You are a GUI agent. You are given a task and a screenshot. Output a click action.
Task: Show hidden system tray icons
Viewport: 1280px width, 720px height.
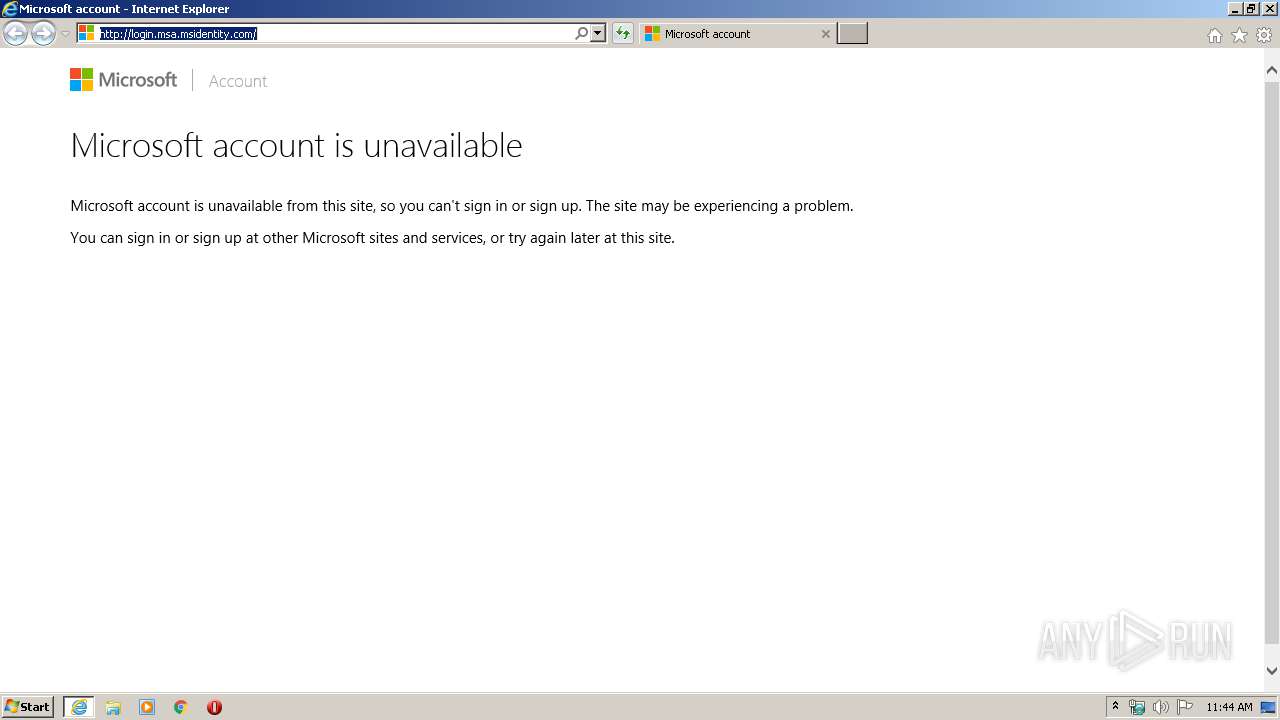click(1115, 707)
